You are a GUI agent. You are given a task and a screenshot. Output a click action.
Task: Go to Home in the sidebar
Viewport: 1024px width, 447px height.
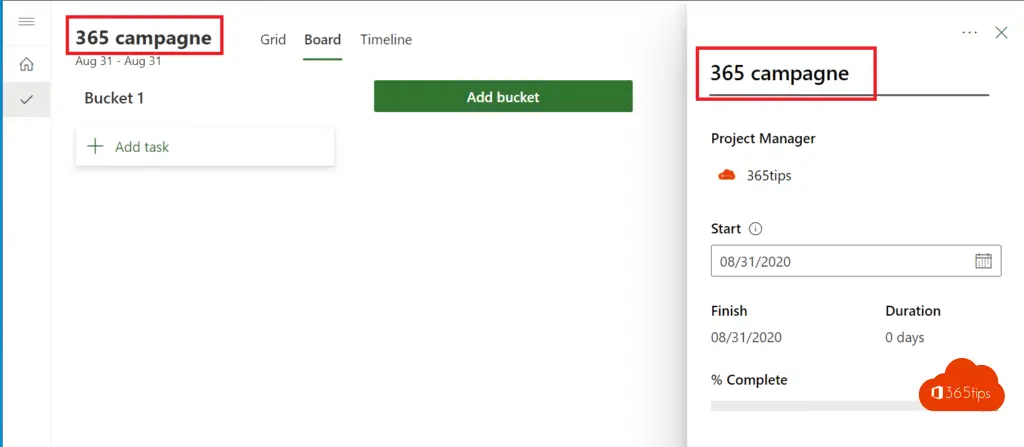click(26, 64)
